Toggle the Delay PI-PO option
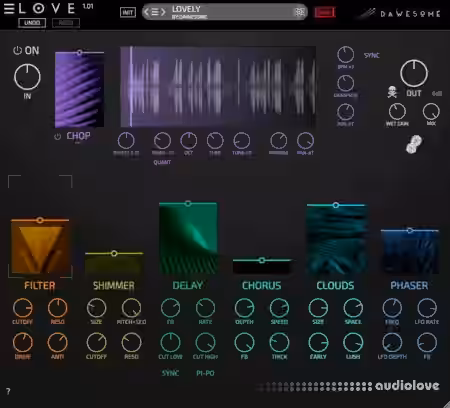The width and height of the screenshot is (450, 408). click(x=205, y=373)
